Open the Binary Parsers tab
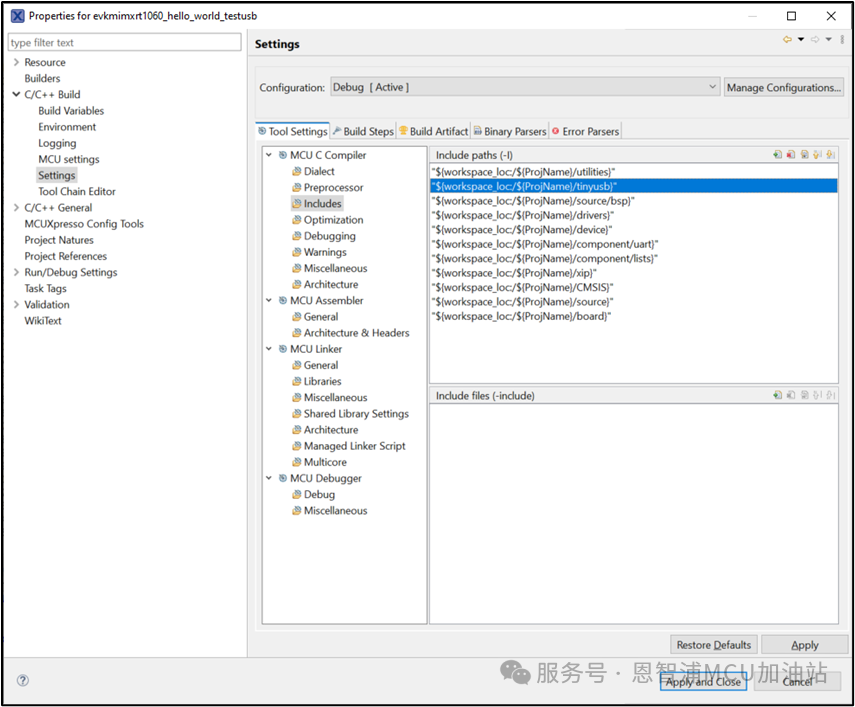The image size is (855, 707). pos(510,131)
